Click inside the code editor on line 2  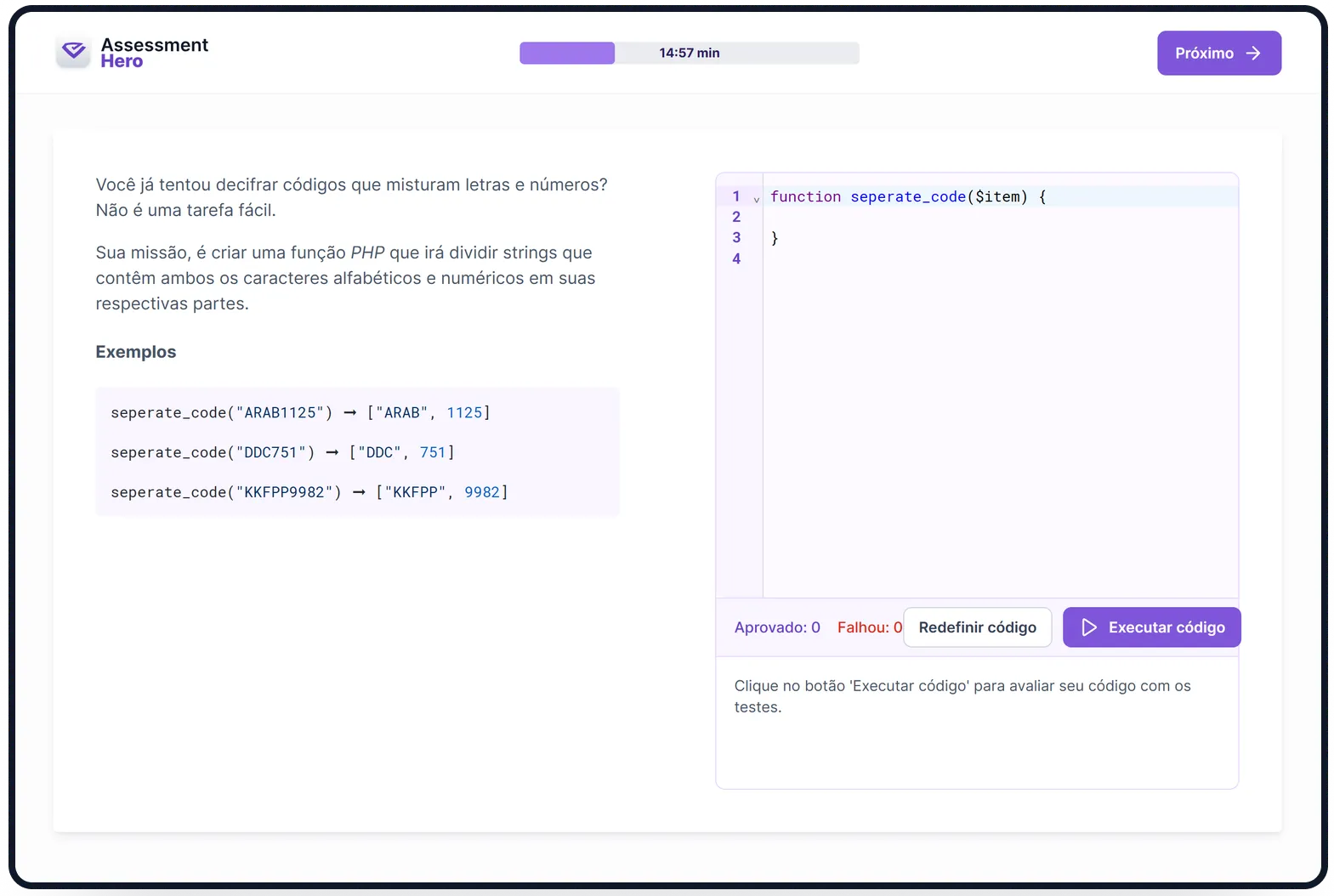point(1000,217)
